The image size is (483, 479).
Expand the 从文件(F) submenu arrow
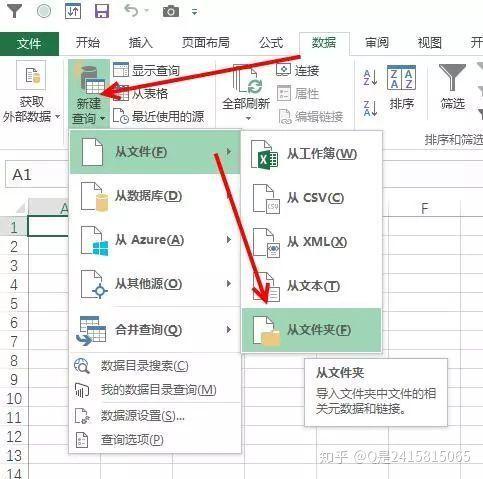coord(229,152)
